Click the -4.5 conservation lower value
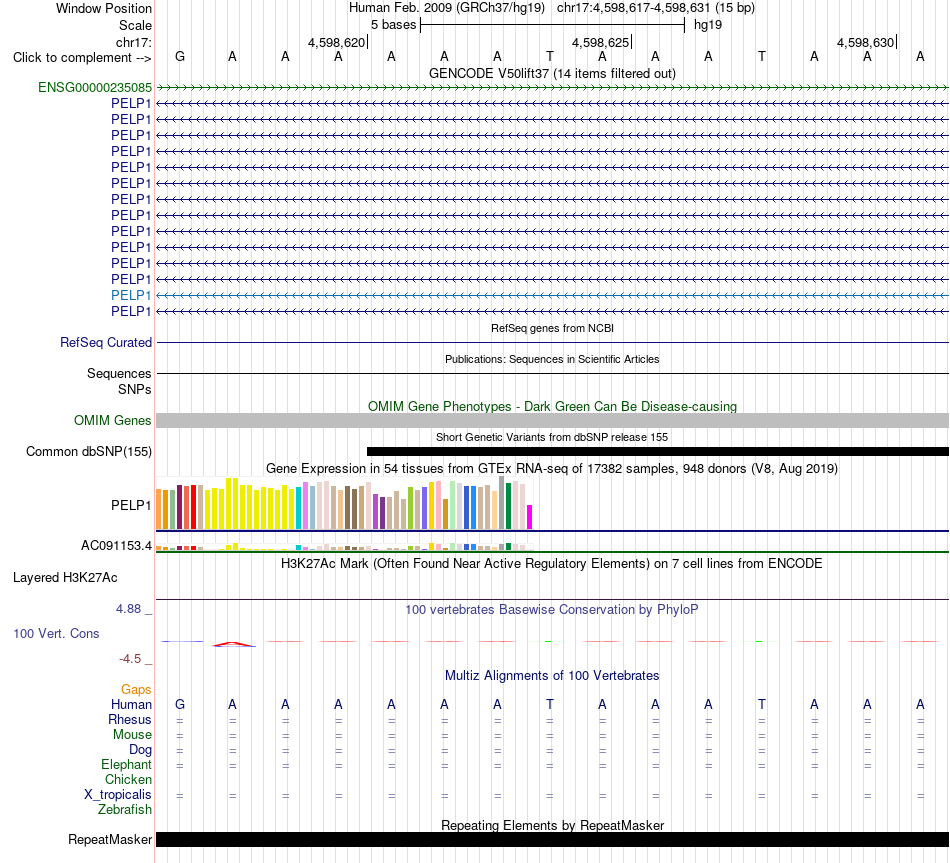The height and width of the screenshot is (863, 950). coord(130,659)
